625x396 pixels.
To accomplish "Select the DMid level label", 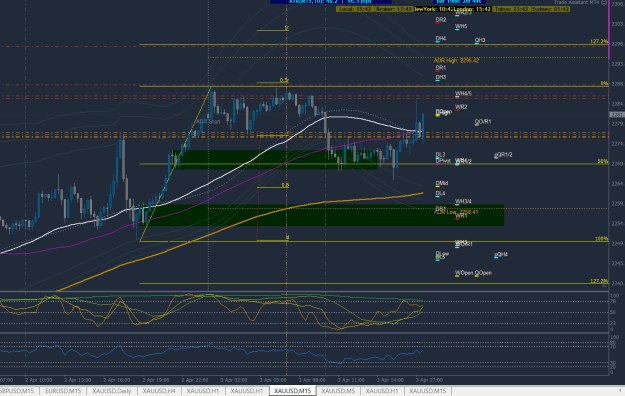I will [442, 183].
